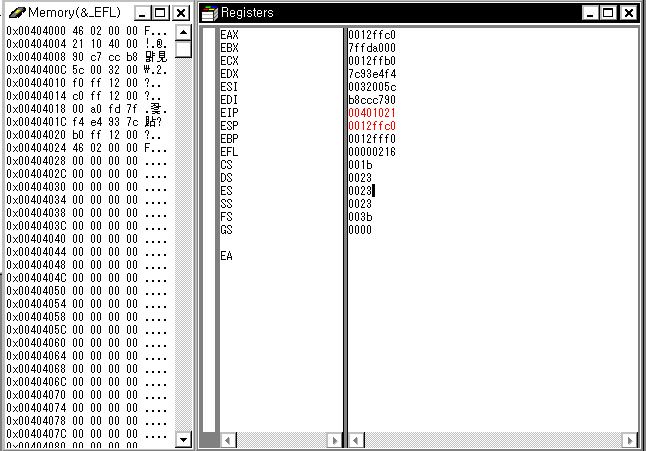This screenshot has width=646, height=451.
Task: Click right arrow of register values scrollbar
Action: (x=630, y=440)
